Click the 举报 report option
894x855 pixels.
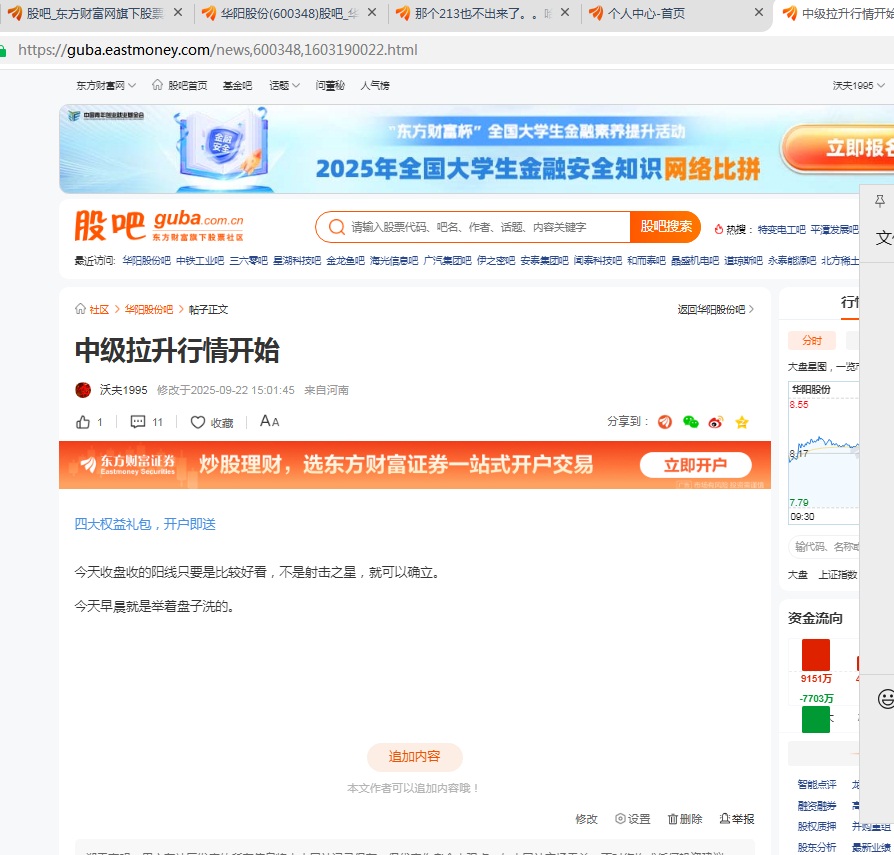(x=737, y=819)
